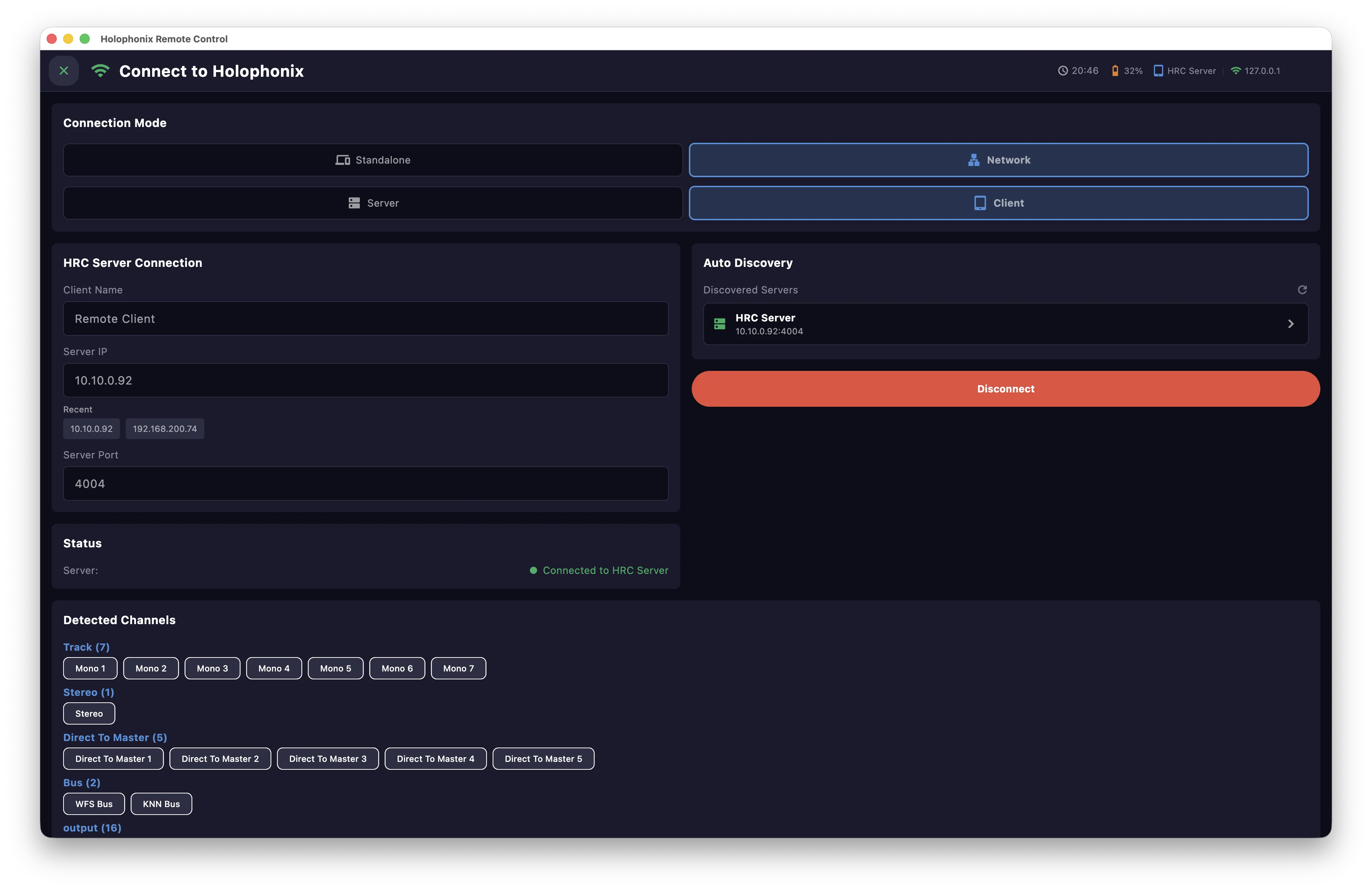Image resolution: width=1372 pixels, height=891 pixels.
Task: Click the Client Name input field
Action: (x=366, y=319)
